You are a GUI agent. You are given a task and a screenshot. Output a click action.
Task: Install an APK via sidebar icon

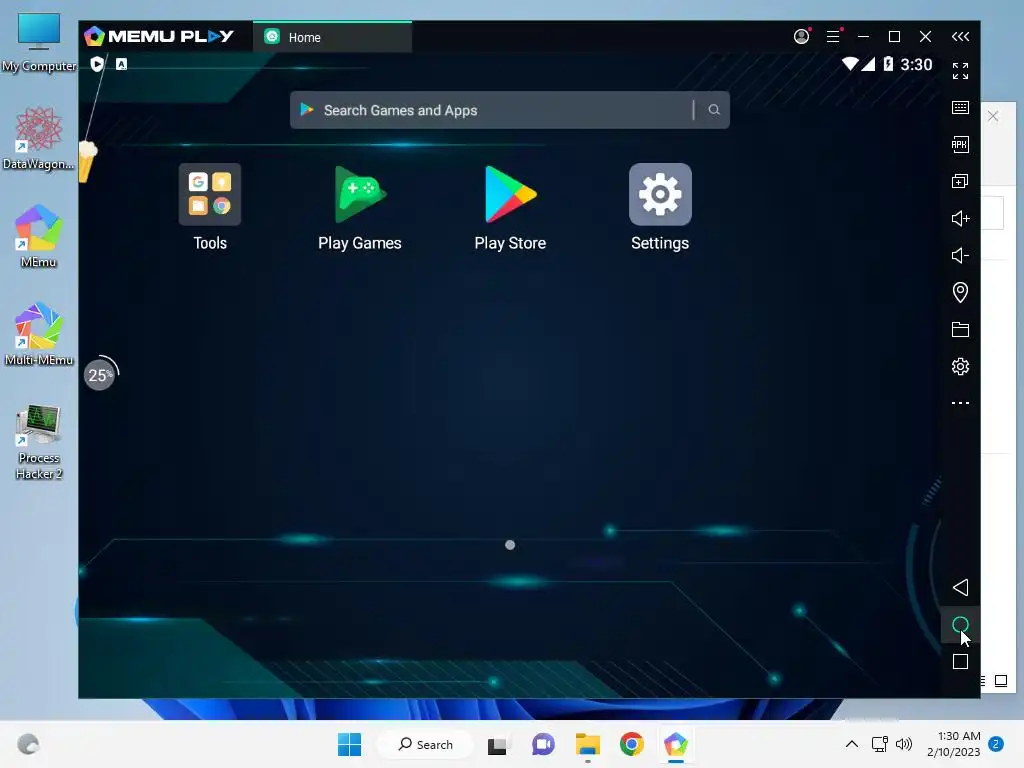(960, 144)
